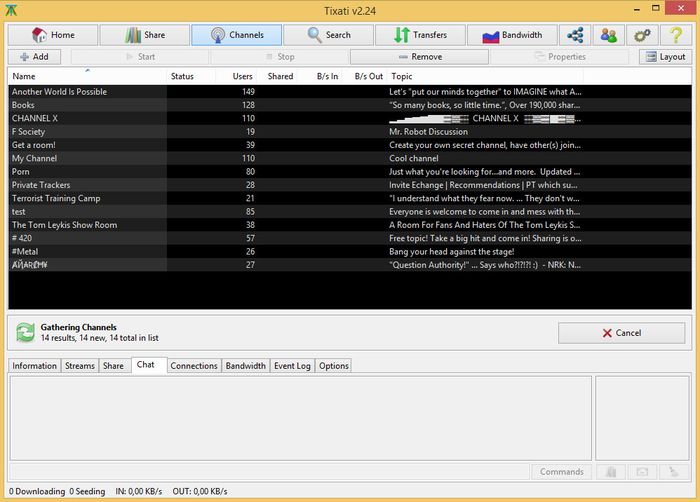
Task: Open the two-people users icon in the toolbar
Action: pos(607,35)
